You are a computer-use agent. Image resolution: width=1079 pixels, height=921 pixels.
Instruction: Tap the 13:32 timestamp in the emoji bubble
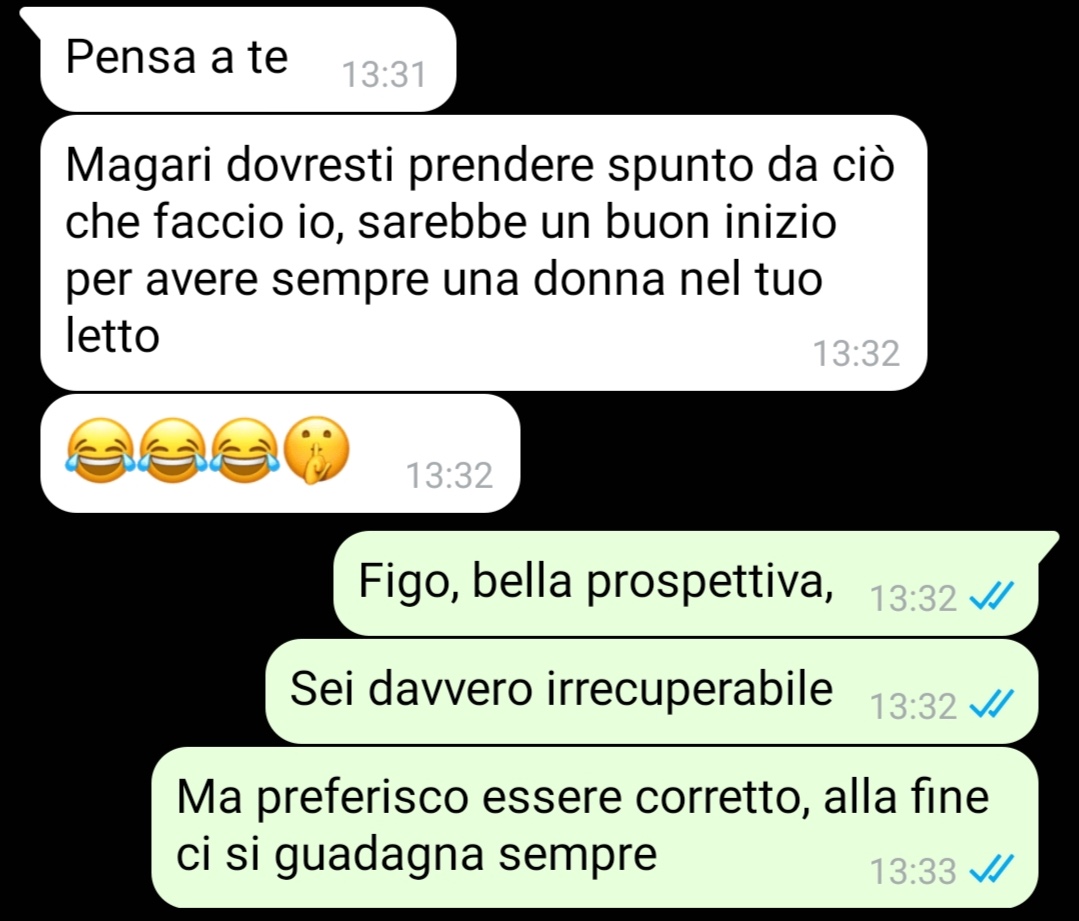pos(449,476)
